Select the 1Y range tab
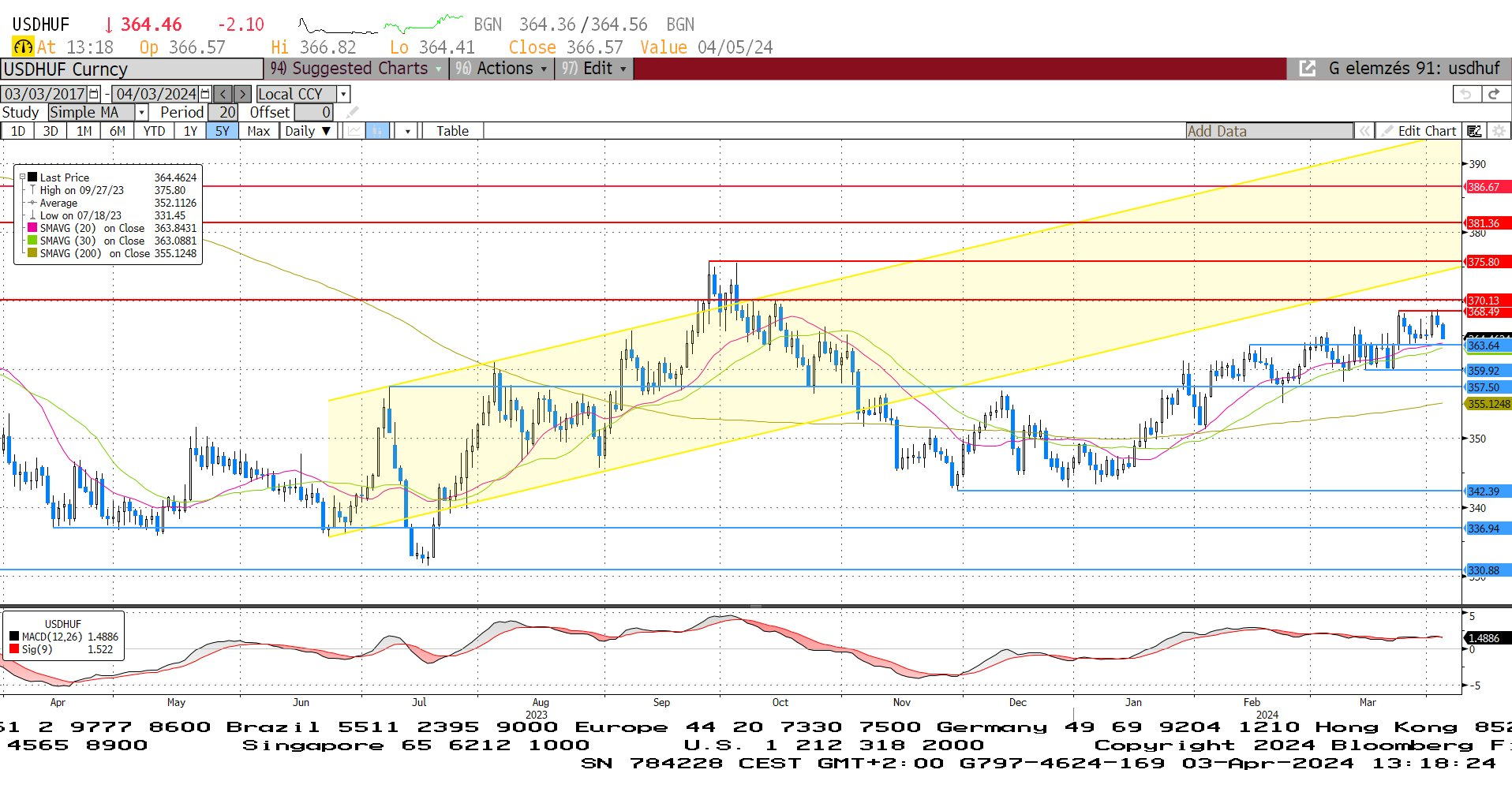This screenshot has width=1512, height=807. pyautogui.click(x=190, y=131)
